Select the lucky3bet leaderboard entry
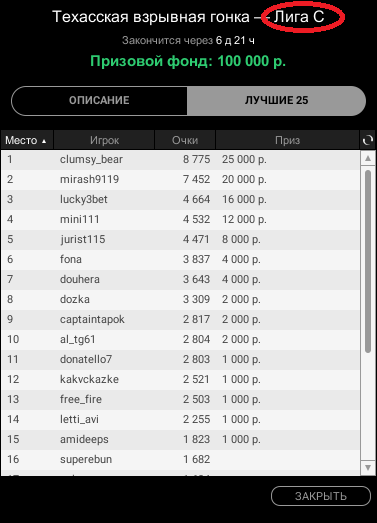Screen dimensions: 377x523 click(180, 199)
